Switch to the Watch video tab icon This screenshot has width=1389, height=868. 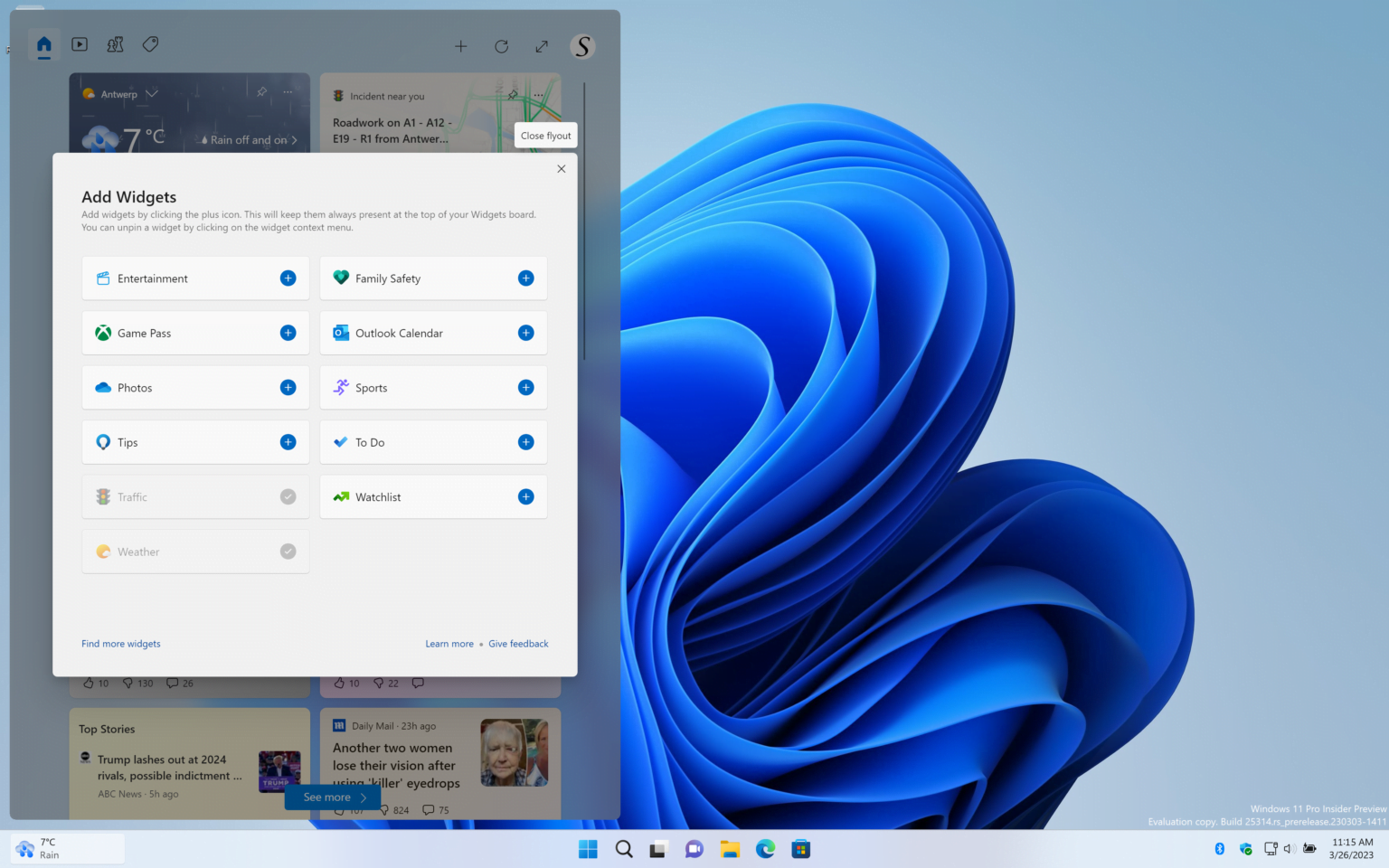coord(80,44)
